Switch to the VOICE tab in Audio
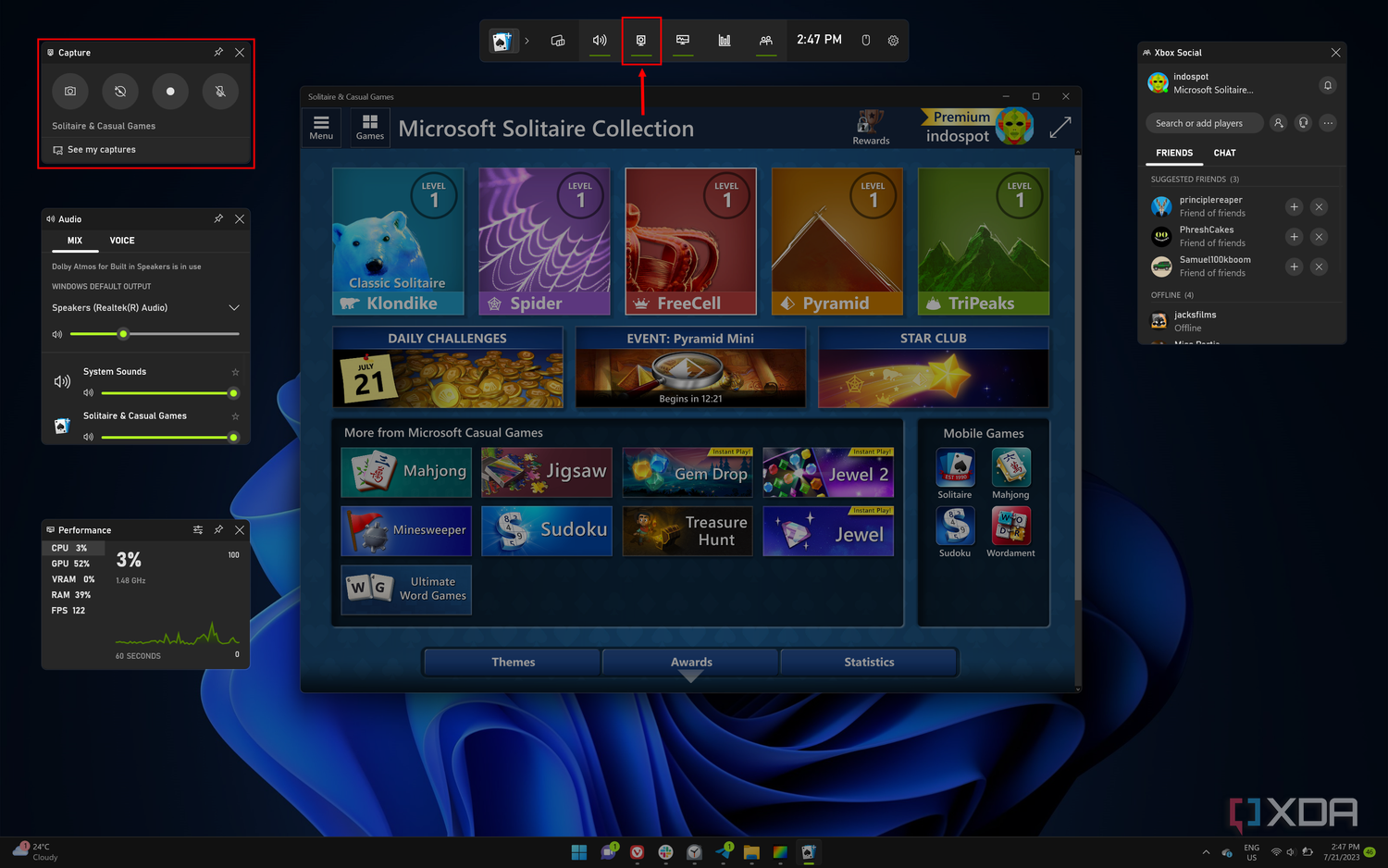This screenshot has height=868, width=1388. tap(122, 241)
